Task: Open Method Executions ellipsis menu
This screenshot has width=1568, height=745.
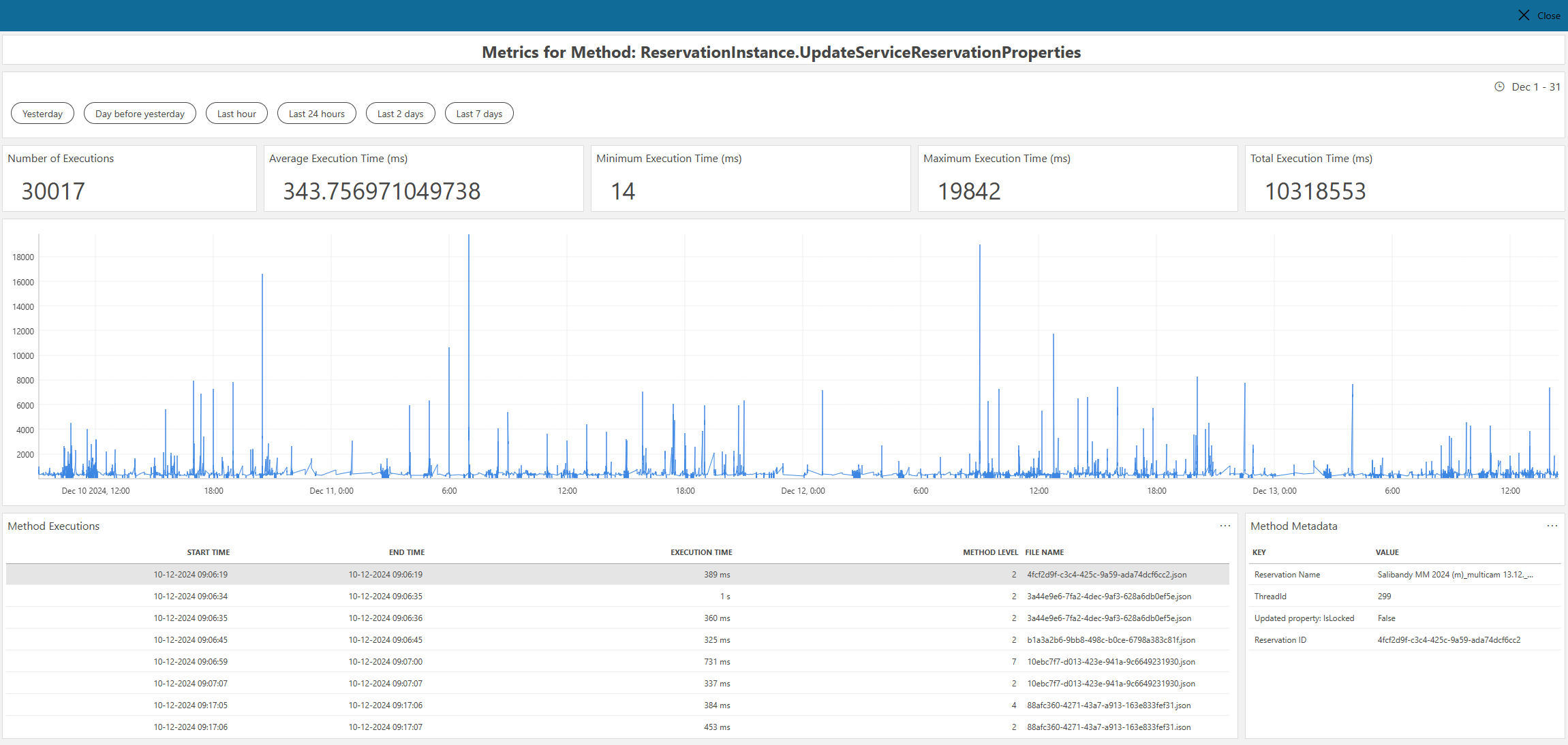Action: (1225, 526)
